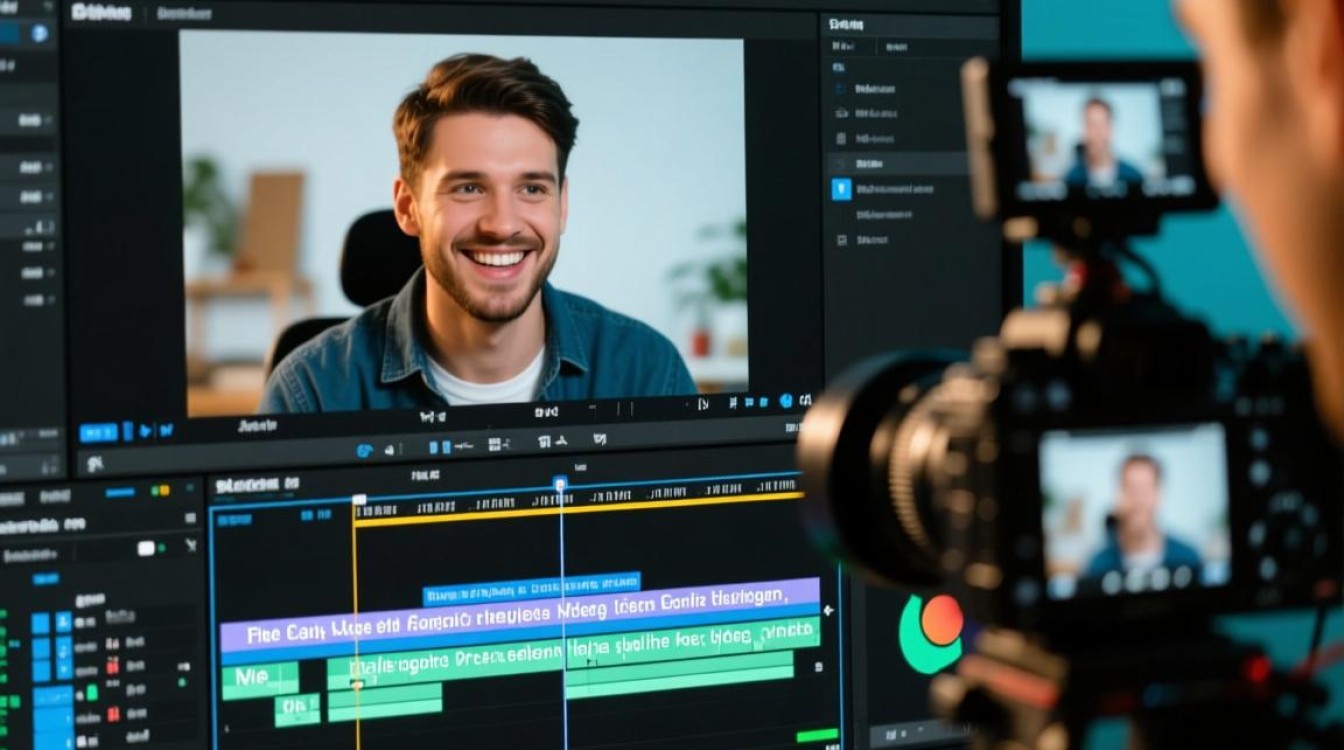
Task: Open the first tab at the top of the preview window
Action: [102, 13]
